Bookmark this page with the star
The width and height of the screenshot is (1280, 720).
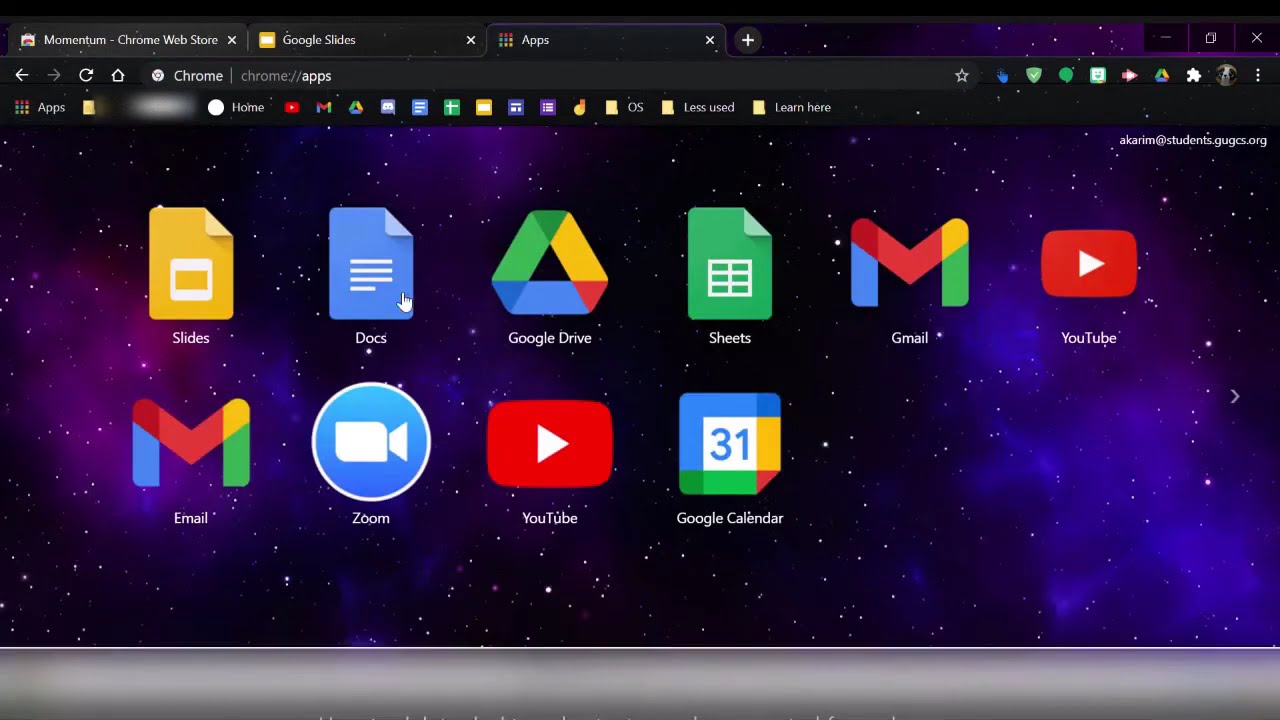pyautogui.click(x=962, y=76)
